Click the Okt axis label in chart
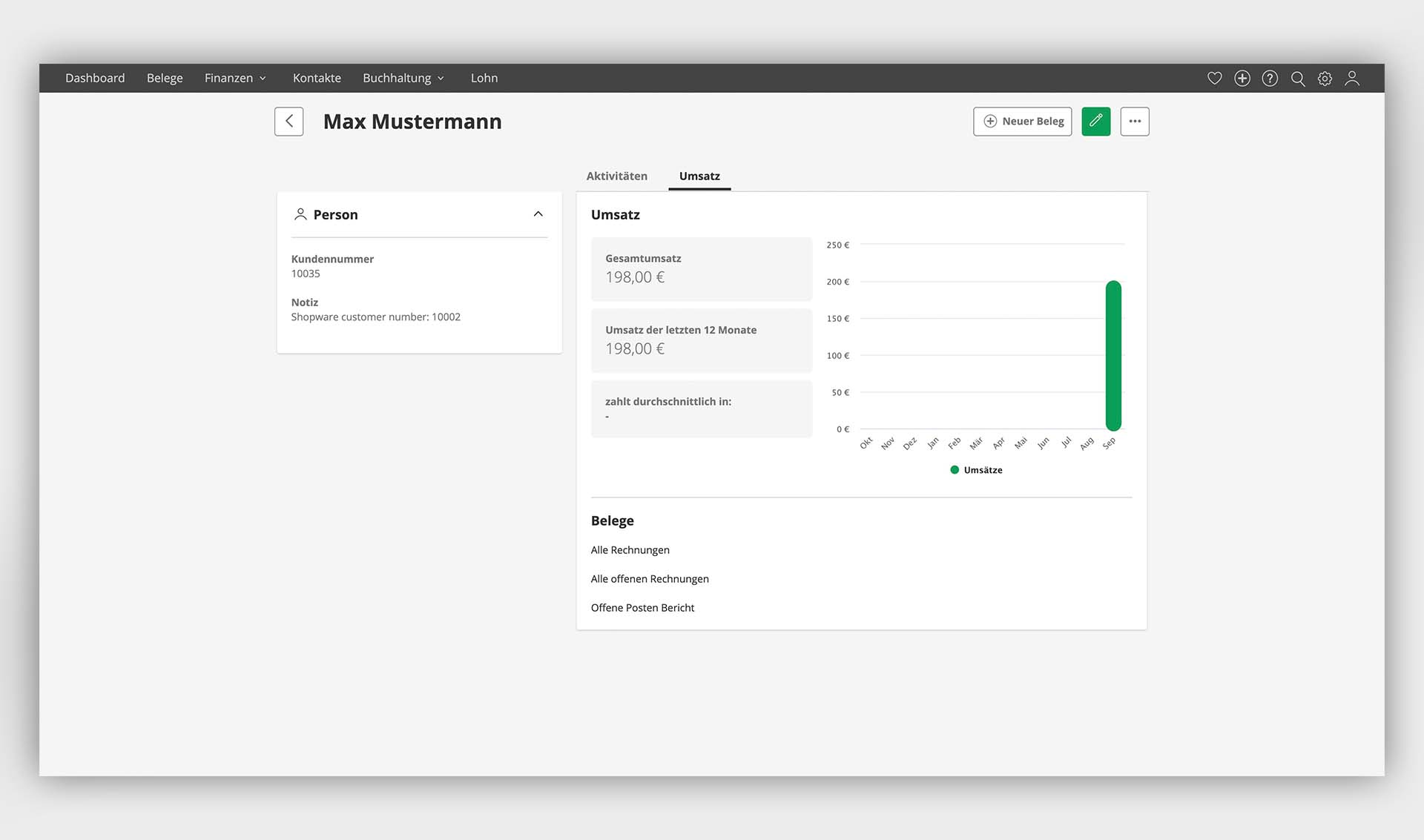 point(866,443)
